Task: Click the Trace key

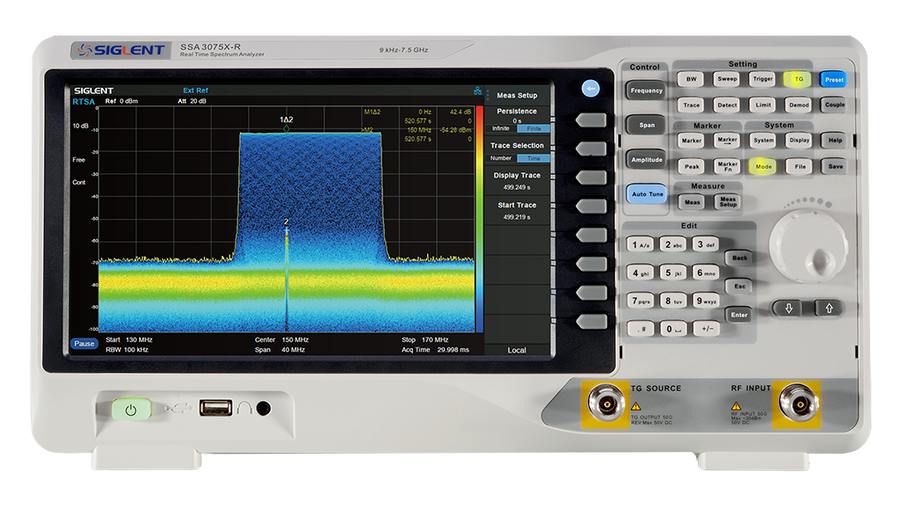Action: pos(691,105)
